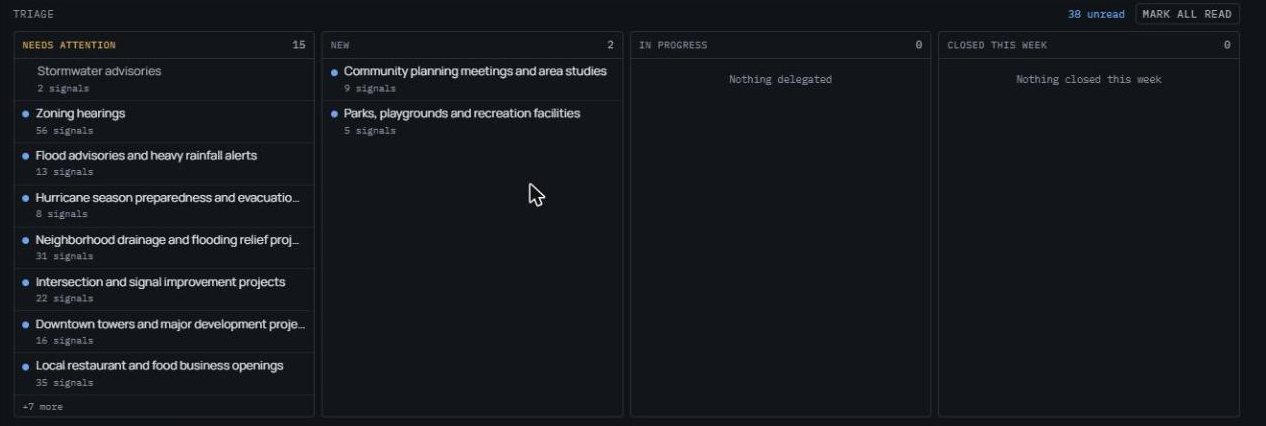Click the 13 signals label
Viewport: 1266px width, 426px height.
(64, 172)
